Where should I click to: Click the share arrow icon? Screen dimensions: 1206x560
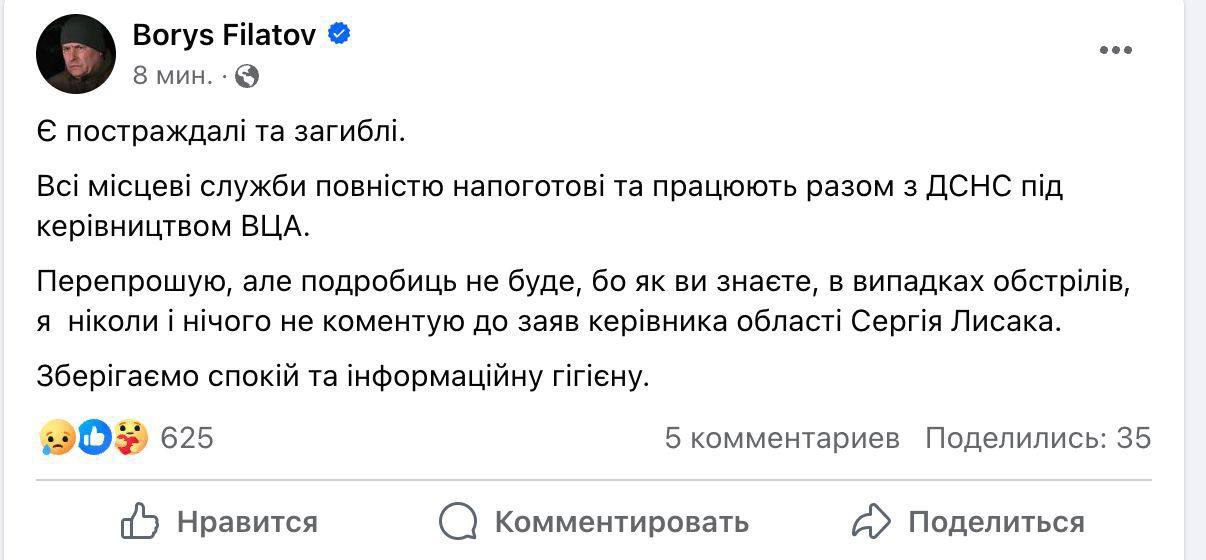(871, 521)
